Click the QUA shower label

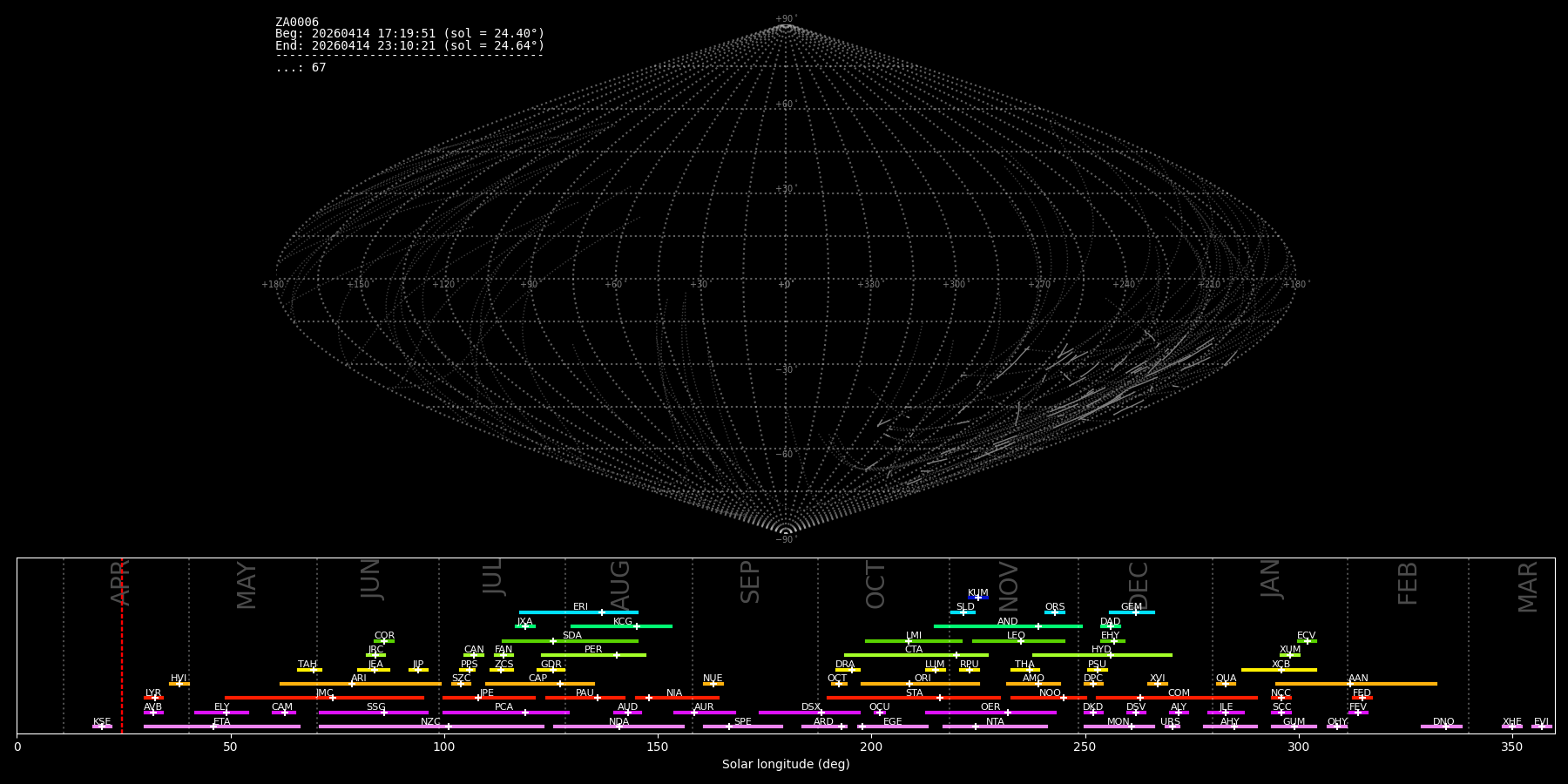tap(1227, 679)
